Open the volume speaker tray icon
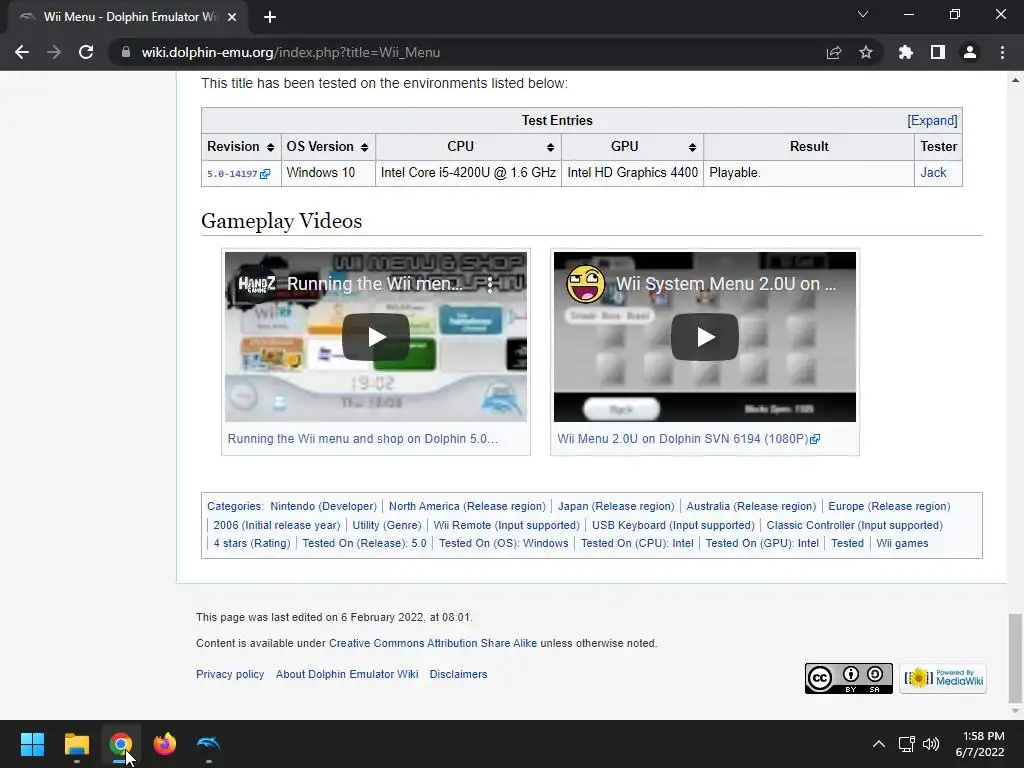 click(x=931, y=744)
